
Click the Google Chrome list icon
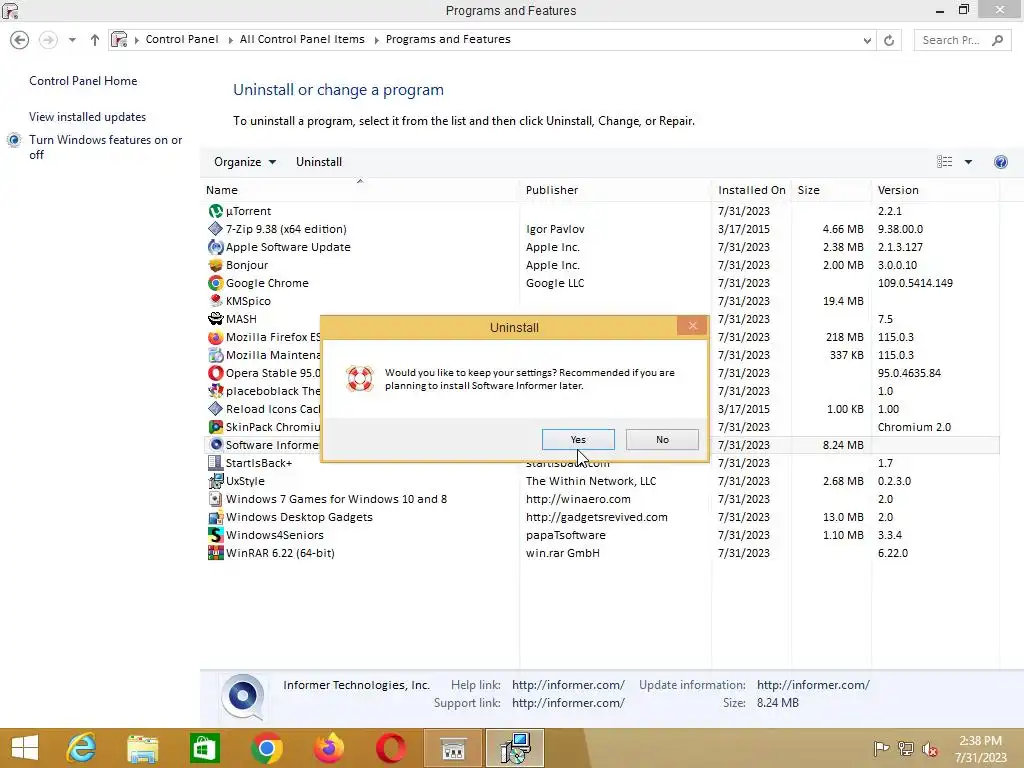[x=216, y=283]
